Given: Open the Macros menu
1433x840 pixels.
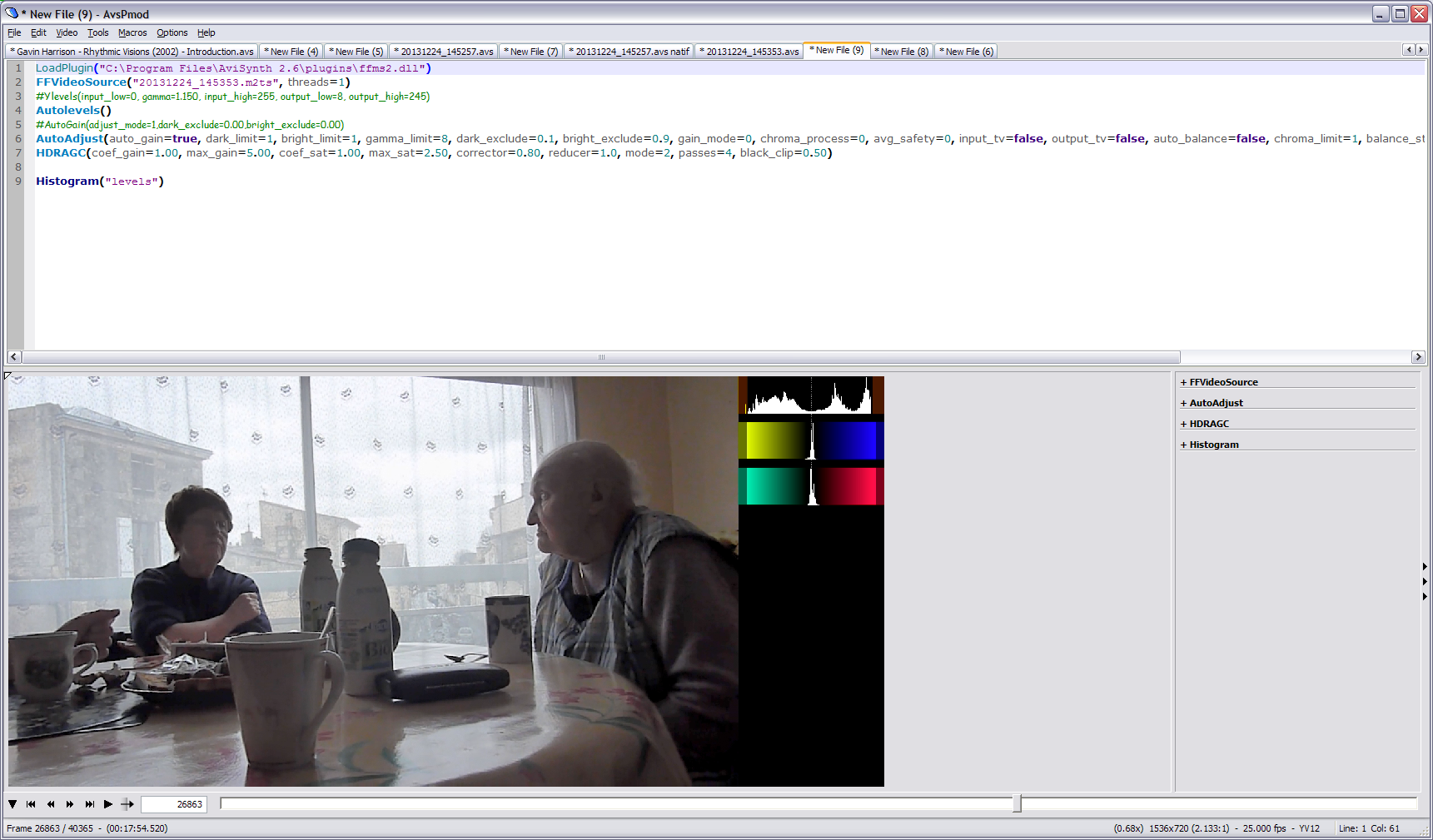Looking at the screenshot, I should (132, 32).
